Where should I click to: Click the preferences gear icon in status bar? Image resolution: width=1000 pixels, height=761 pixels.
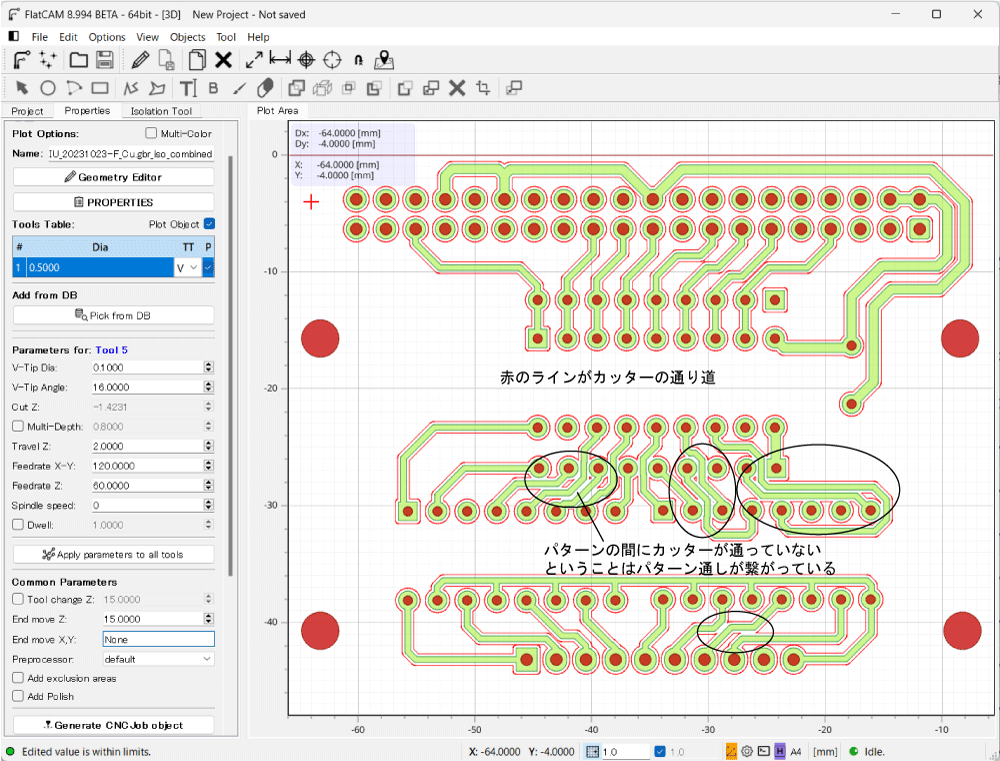point(746,751)
